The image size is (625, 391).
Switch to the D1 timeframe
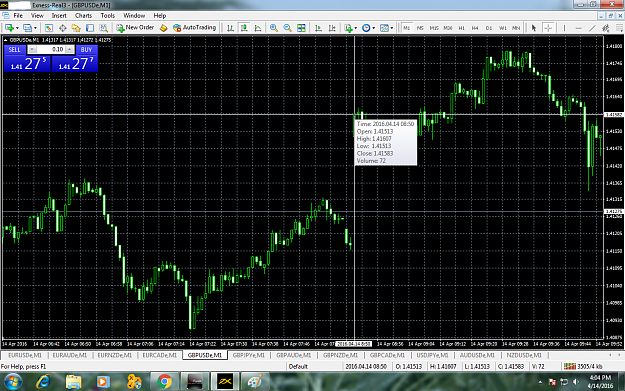click(x=489, y=28)
